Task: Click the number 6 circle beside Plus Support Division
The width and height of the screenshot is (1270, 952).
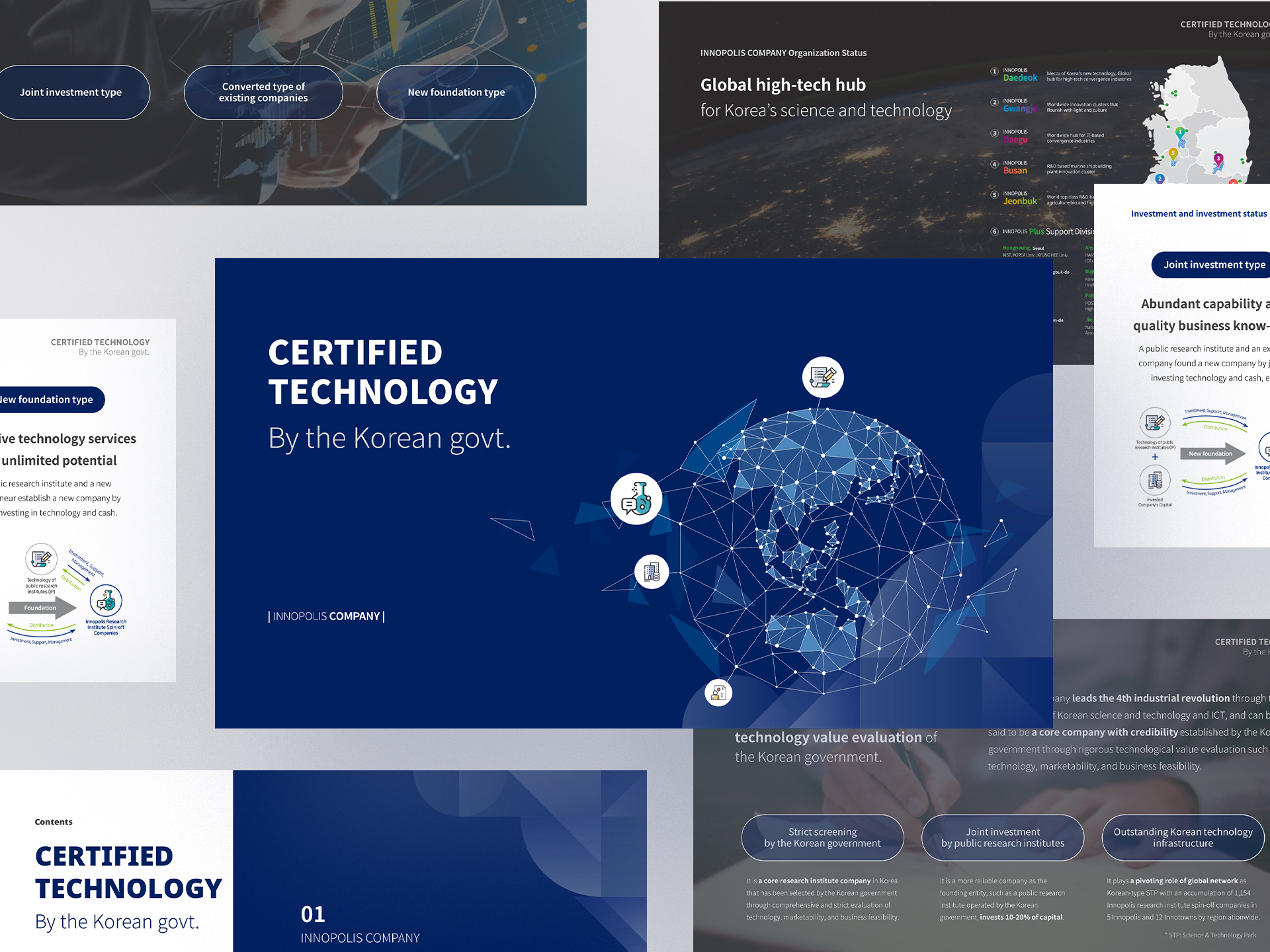Action: pyautogui.click(x=994, y=232)
